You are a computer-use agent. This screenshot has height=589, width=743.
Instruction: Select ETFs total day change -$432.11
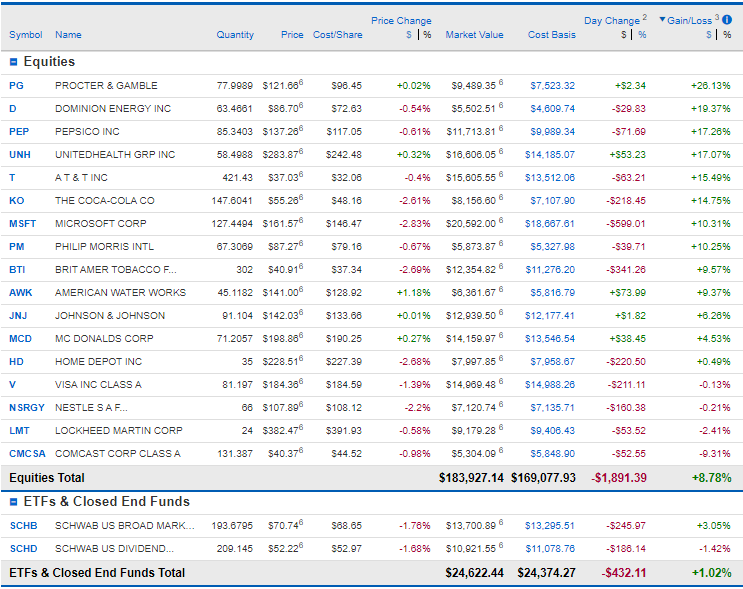pos(624,573)
